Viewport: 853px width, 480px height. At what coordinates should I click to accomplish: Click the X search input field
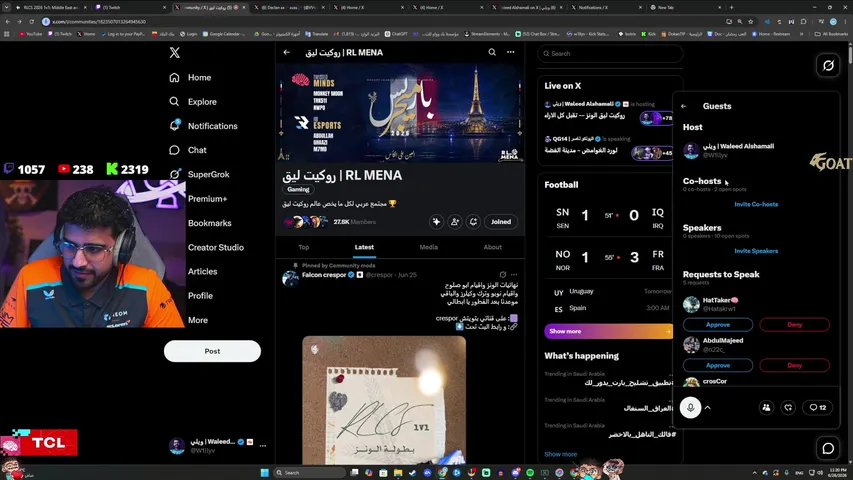coord(610,53)
